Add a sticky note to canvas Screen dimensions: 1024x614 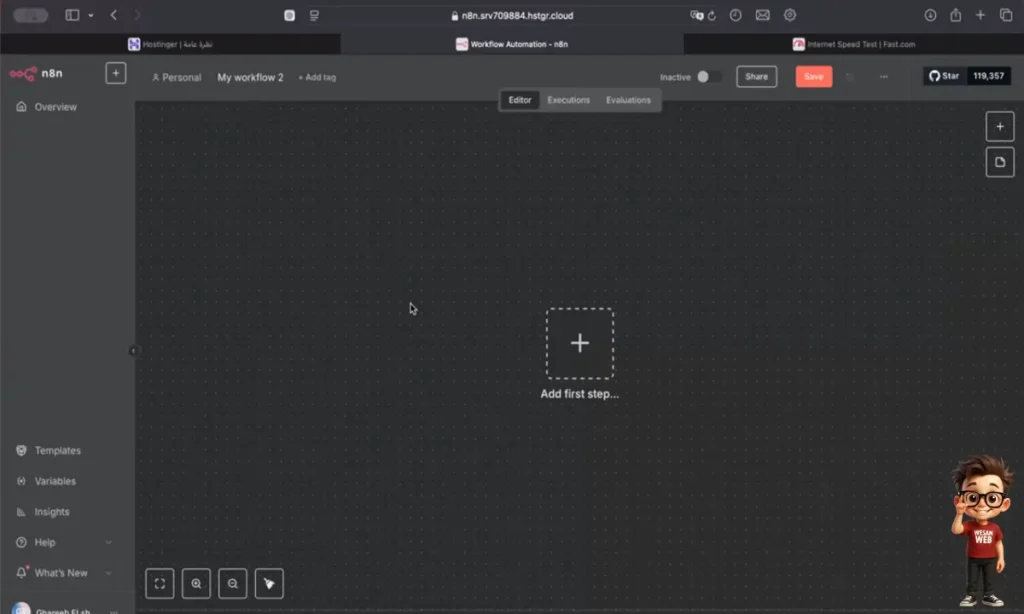[x=999, y=162]
